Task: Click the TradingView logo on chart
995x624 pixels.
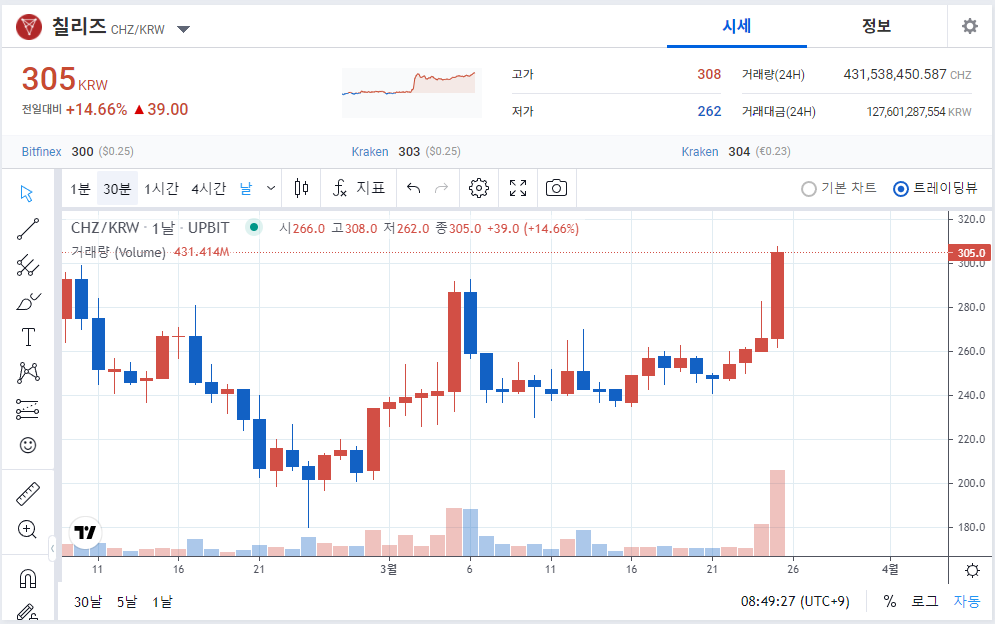Action: tap(85, 532)
